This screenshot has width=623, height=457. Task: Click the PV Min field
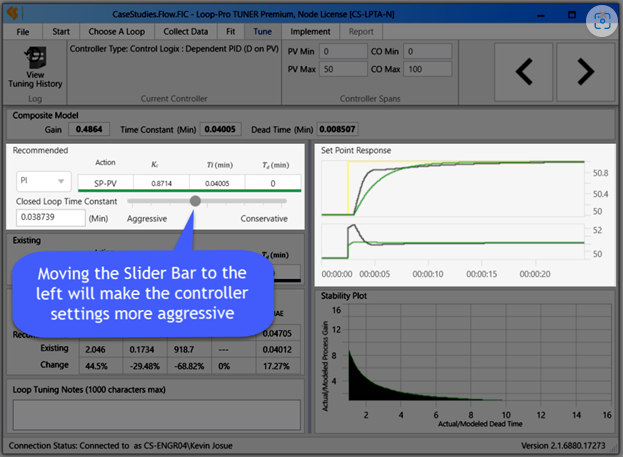[343, 51]
